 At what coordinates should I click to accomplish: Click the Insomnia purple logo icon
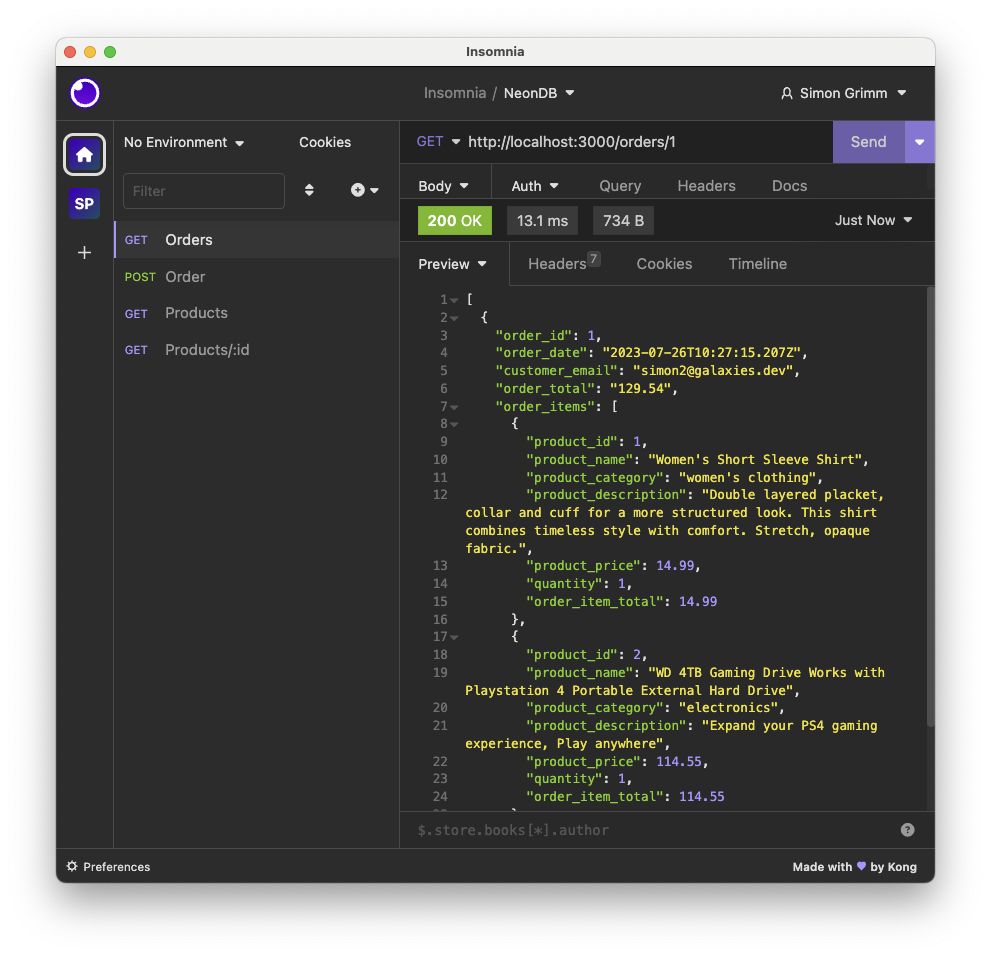[85, 93]
